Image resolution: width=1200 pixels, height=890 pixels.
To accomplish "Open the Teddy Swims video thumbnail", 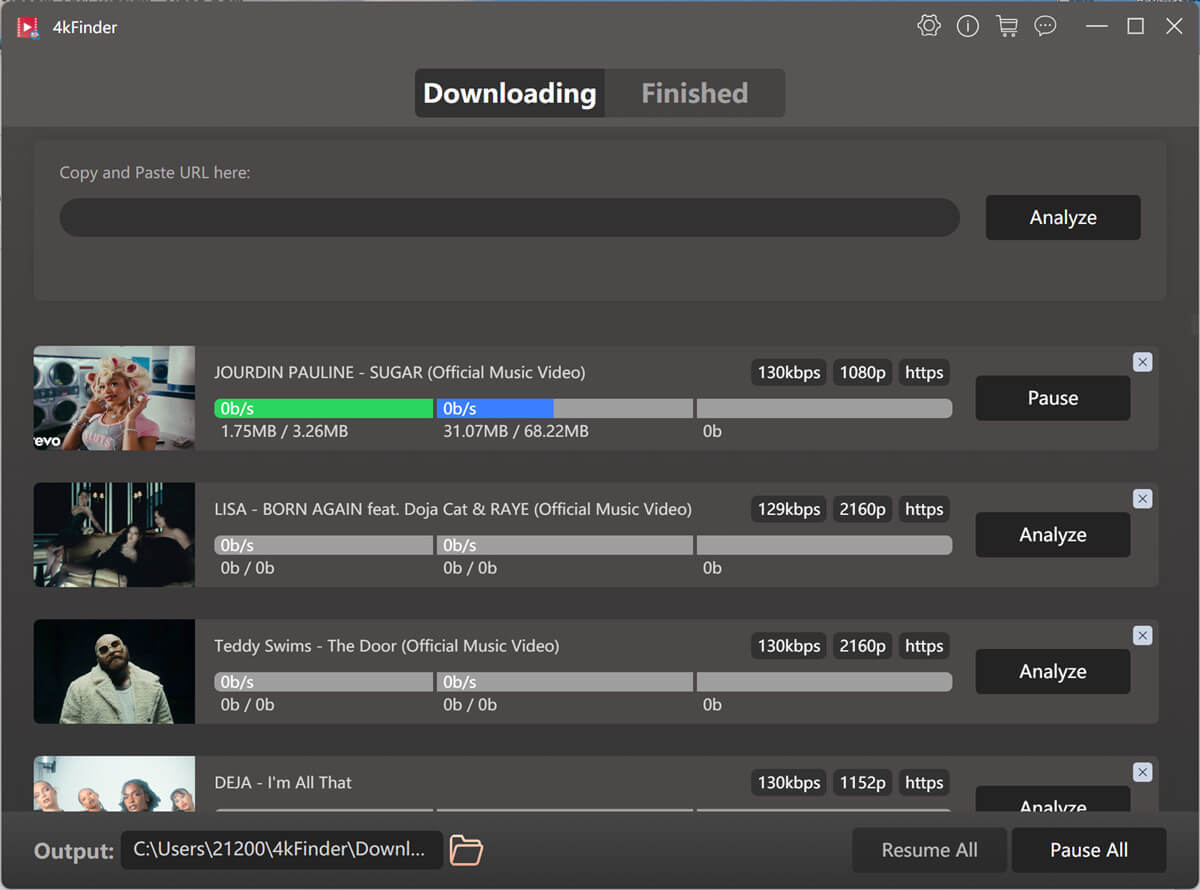I will [x=114, y=671].
